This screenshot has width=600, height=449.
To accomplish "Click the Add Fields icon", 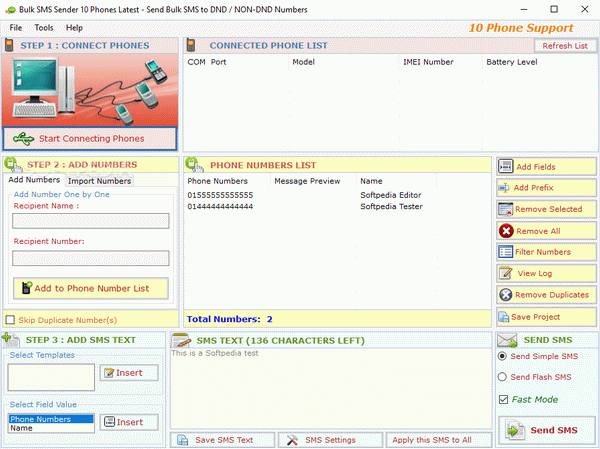I will [x=505, y=167].
